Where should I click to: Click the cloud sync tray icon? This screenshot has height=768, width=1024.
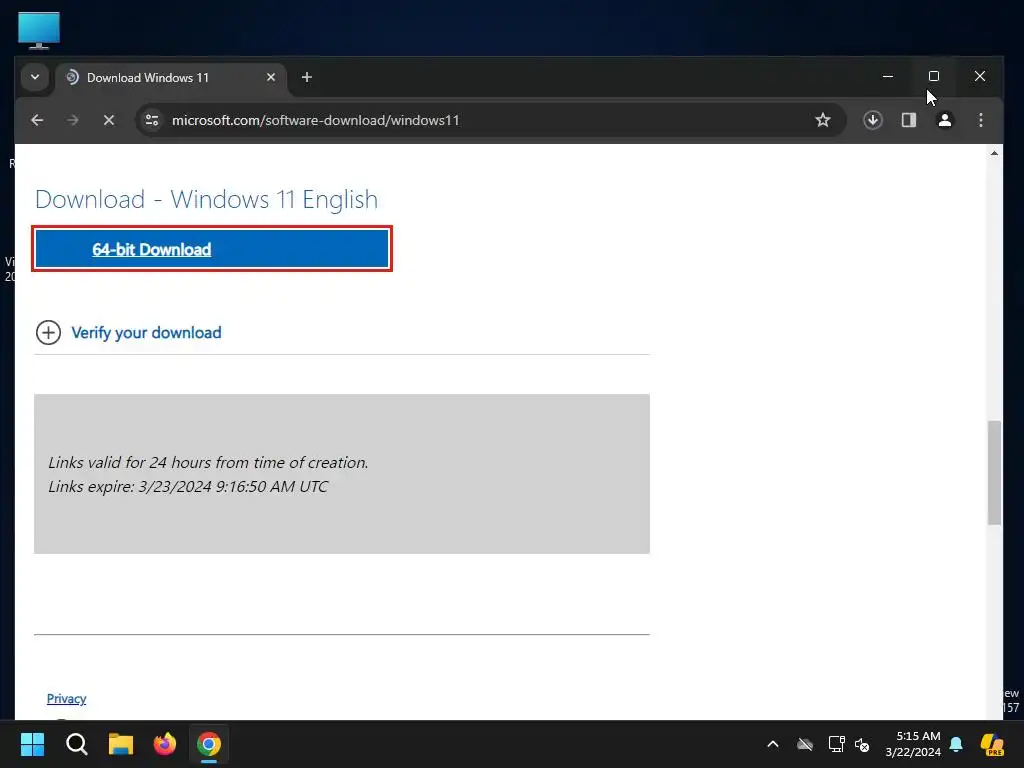point(805,744)
